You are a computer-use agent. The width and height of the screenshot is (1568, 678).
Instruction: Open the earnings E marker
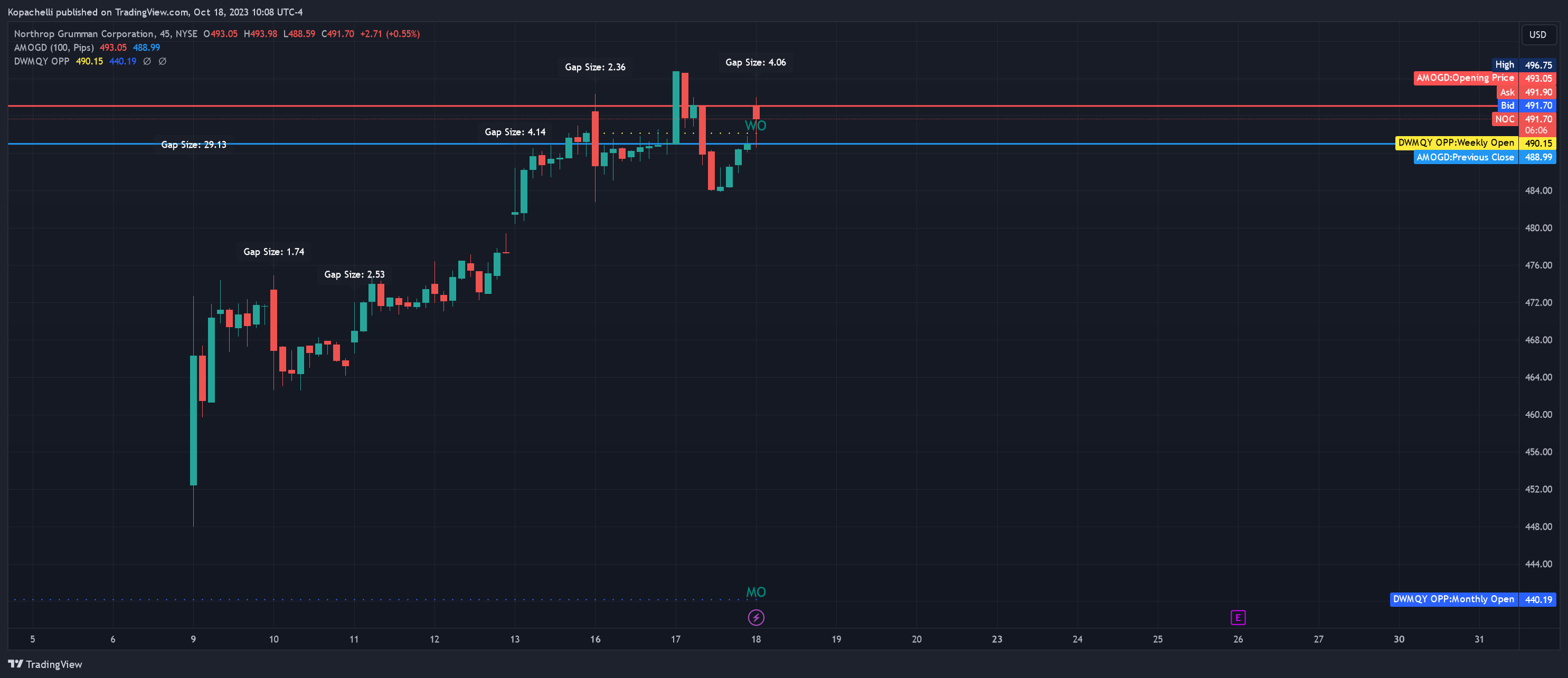(x=1238, y=618)
